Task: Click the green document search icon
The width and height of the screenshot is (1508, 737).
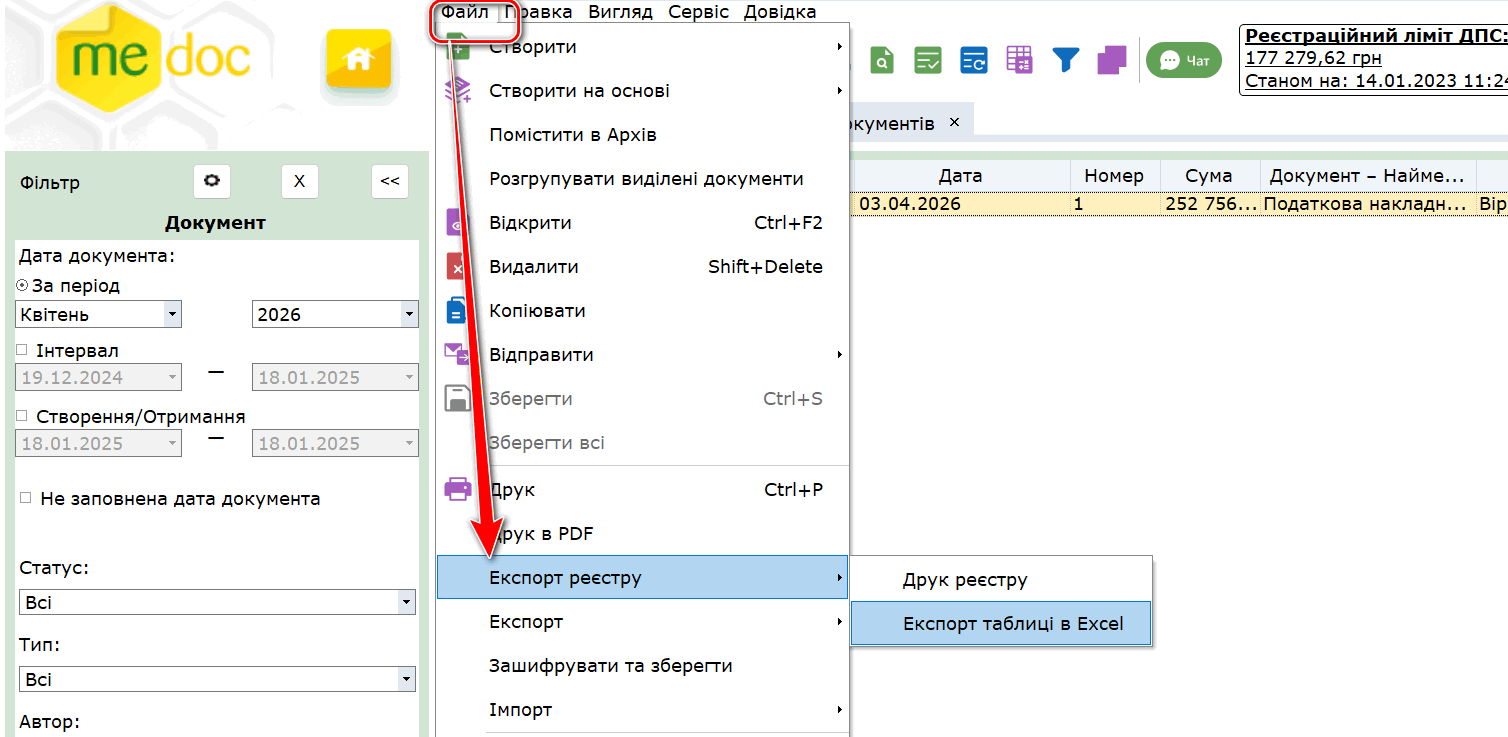Action: coord(881,60)
